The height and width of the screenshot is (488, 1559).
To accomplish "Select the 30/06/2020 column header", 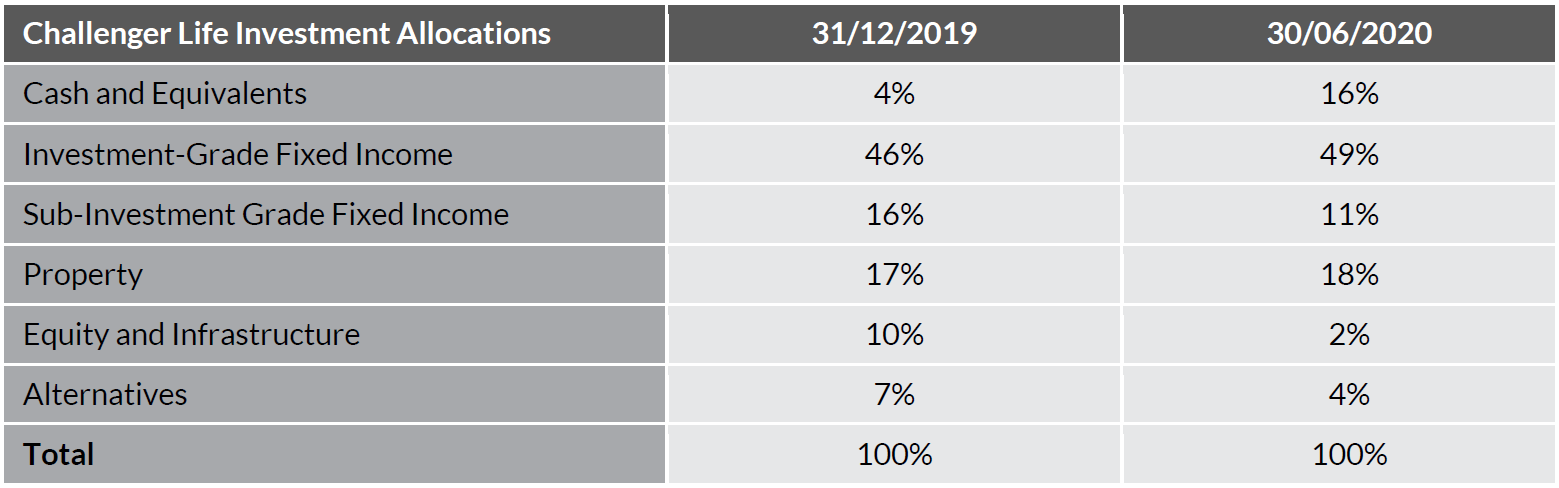I will (1349, 34).
